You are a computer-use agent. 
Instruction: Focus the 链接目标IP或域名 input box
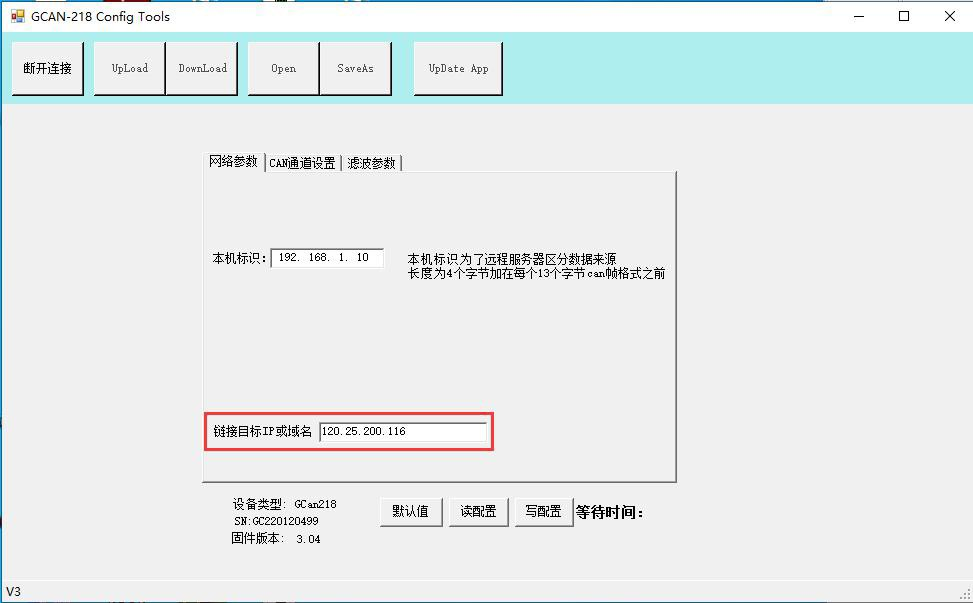click(402, 432)
